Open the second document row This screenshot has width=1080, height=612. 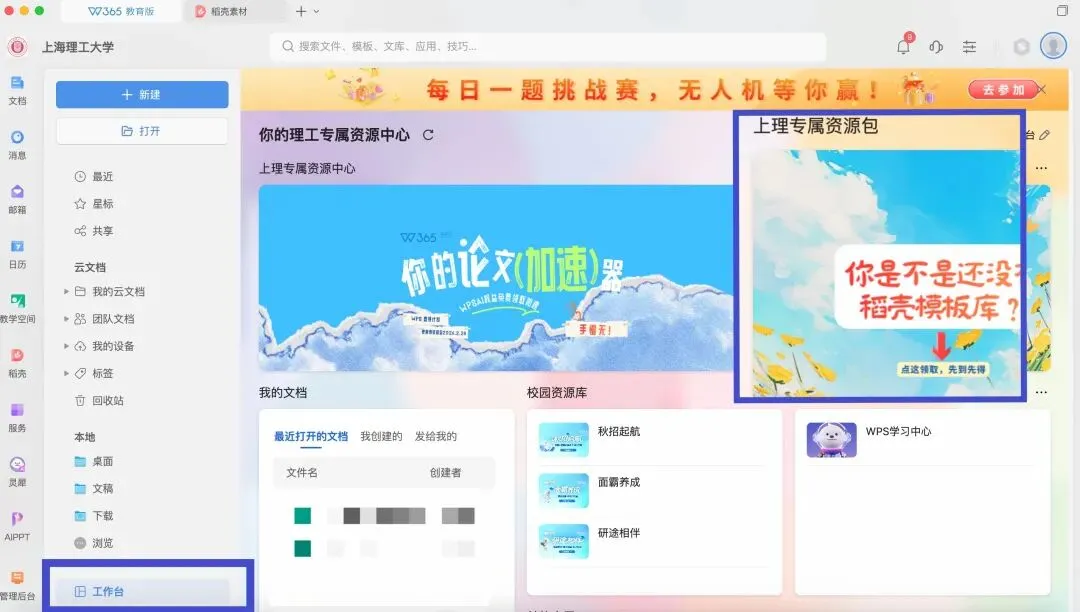click(x=384, y=549)
